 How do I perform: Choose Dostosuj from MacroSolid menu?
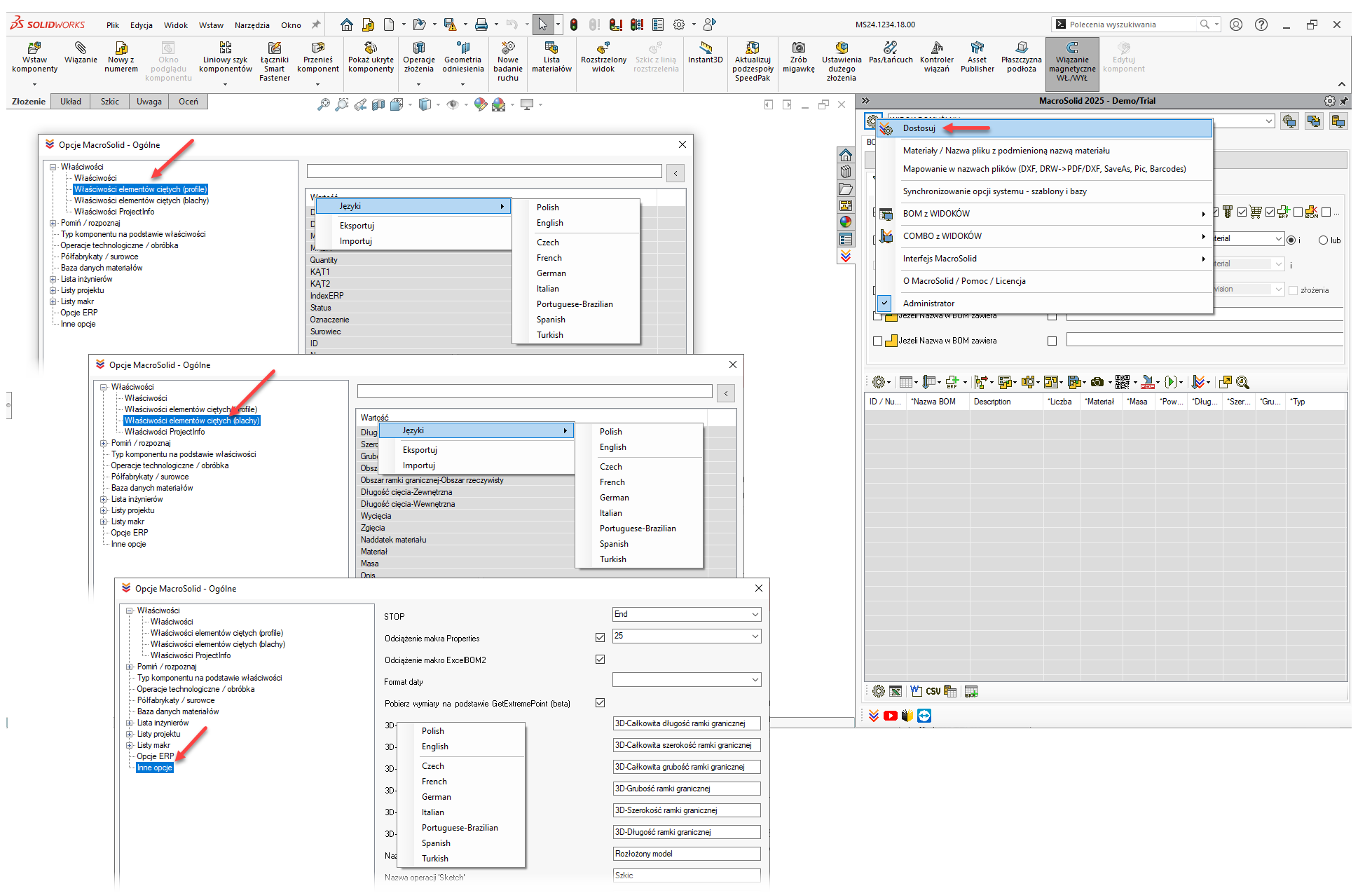pyautogui.click(x=1045, y=128)
